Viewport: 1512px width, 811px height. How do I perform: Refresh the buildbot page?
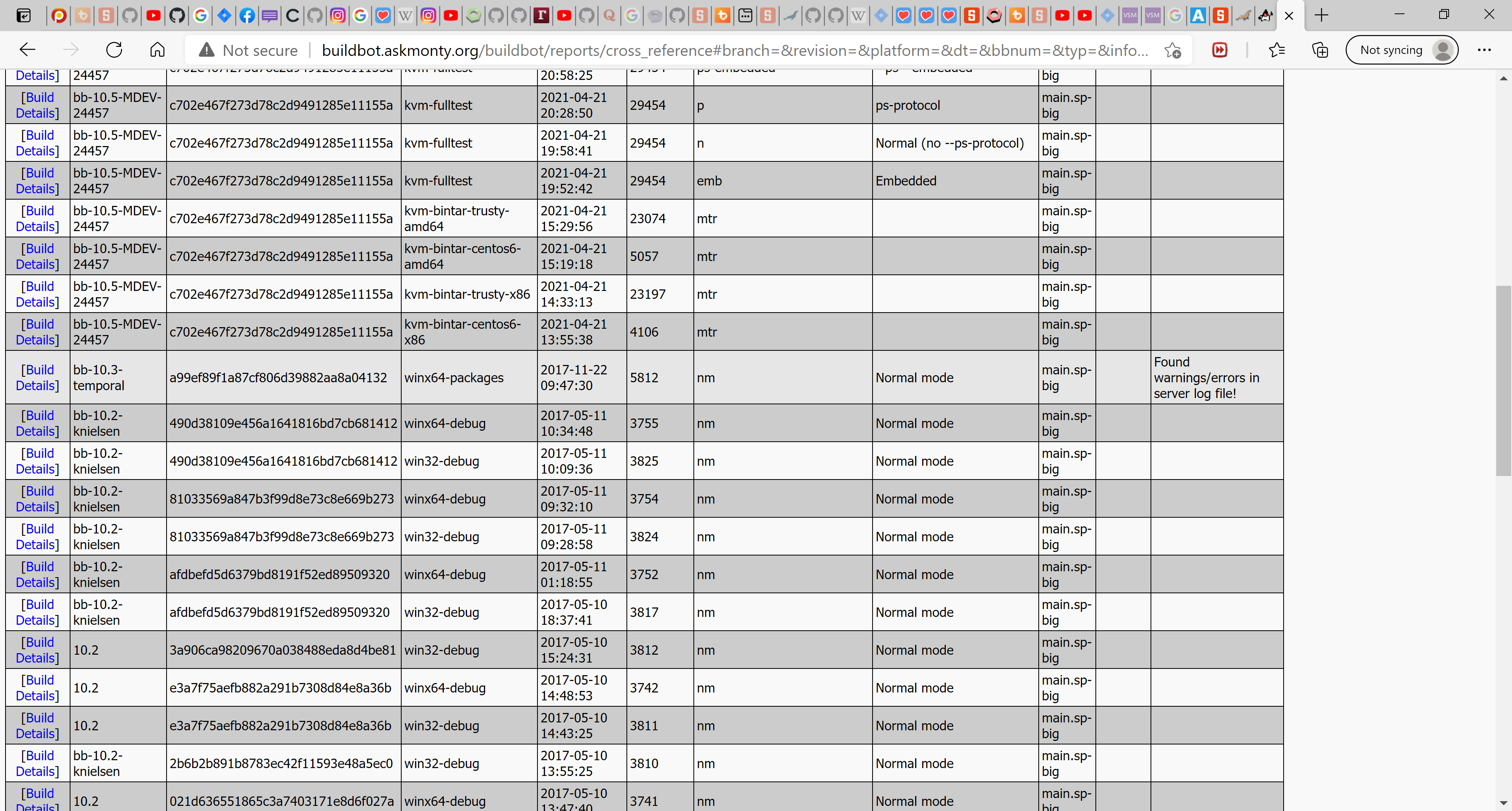pyautogui.click(x=114, y=50)
